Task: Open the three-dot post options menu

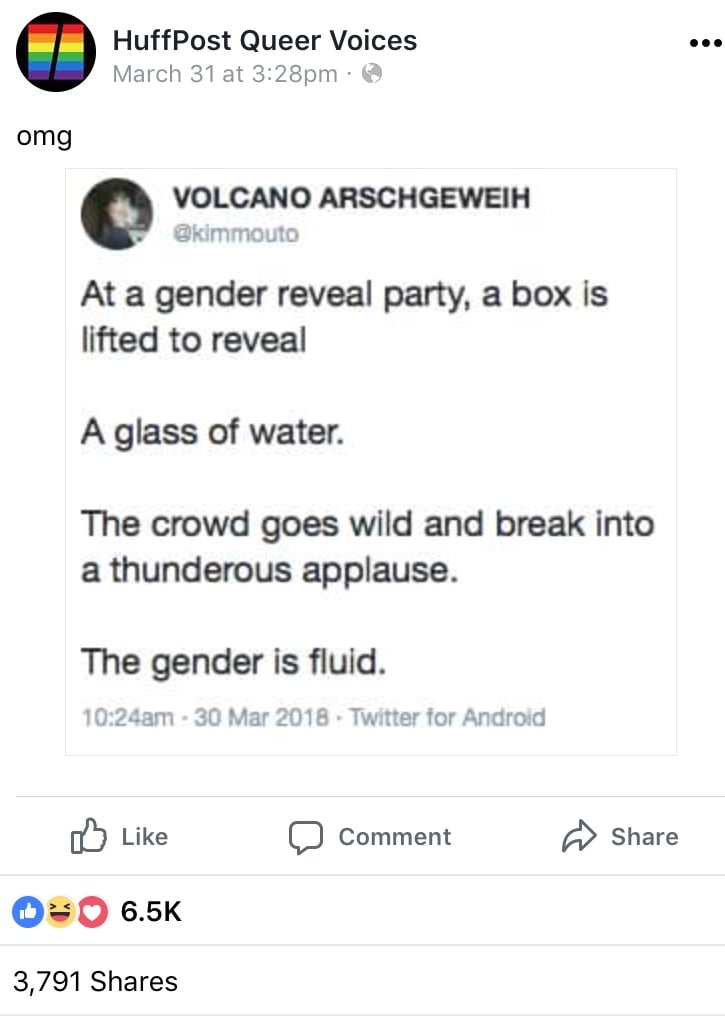Action: click(706, 43)
